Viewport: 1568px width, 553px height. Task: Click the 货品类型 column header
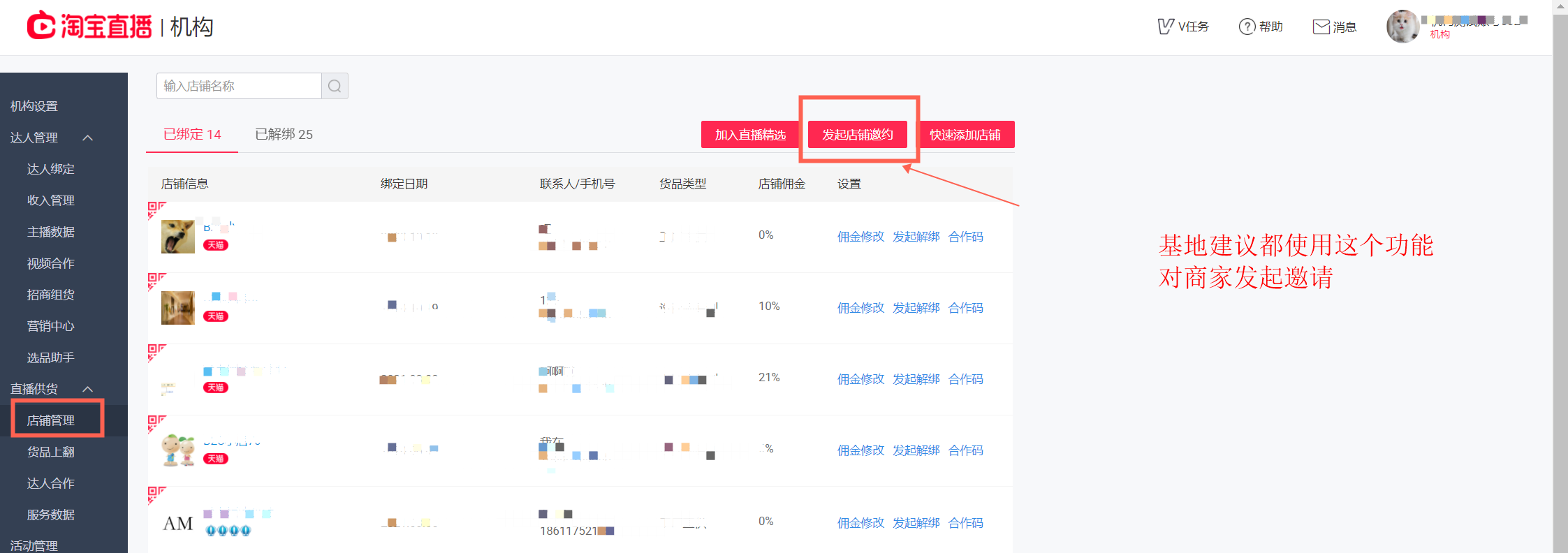coord(682,184)
